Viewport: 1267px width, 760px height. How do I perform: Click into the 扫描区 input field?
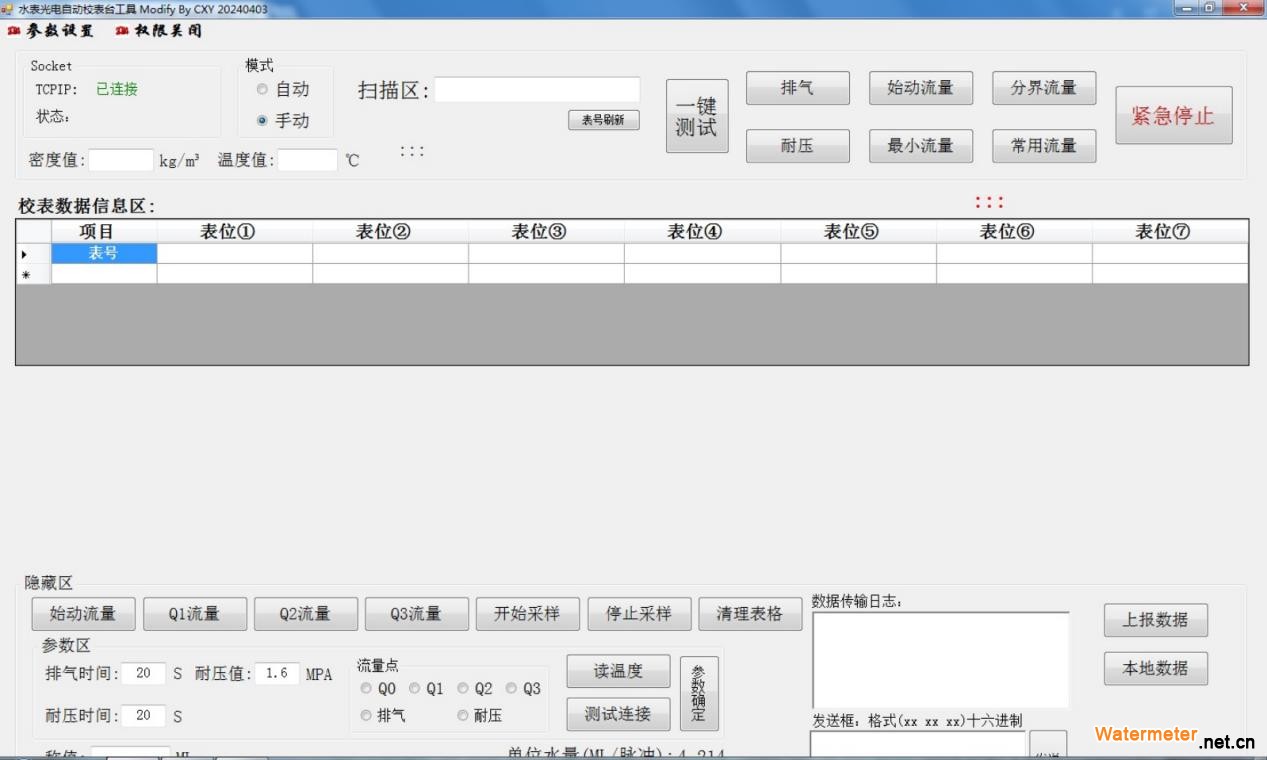tap(537, 90)
